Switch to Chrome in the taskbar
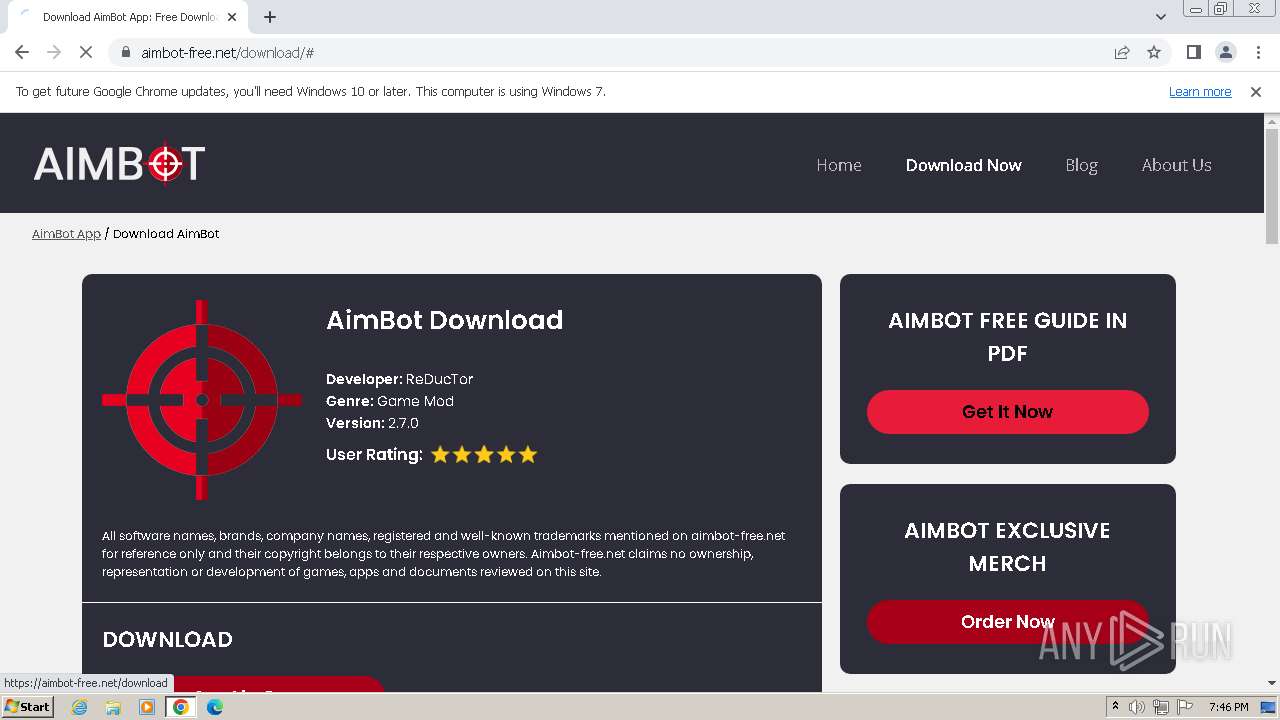Image resolution: width=1280 pixels, height=720 pixels. coord(181,707)
